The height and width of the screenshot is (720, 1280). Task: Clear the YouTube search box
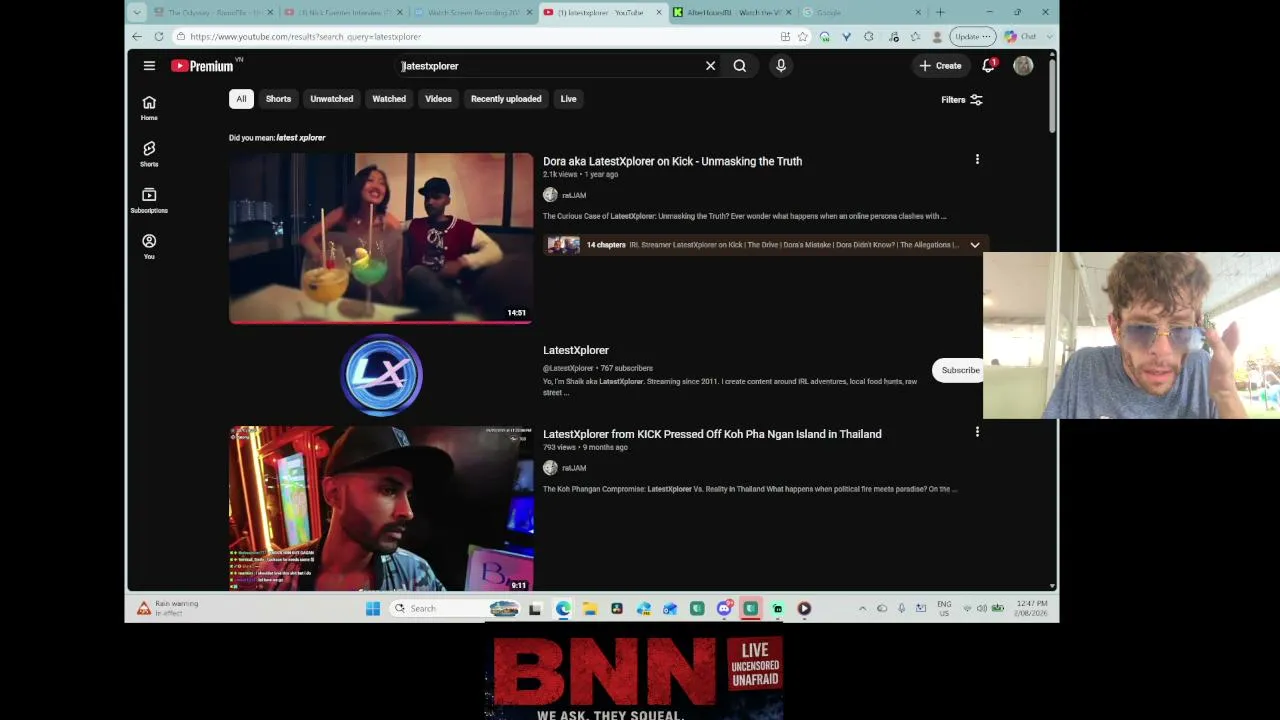click(x=710, y=66)
